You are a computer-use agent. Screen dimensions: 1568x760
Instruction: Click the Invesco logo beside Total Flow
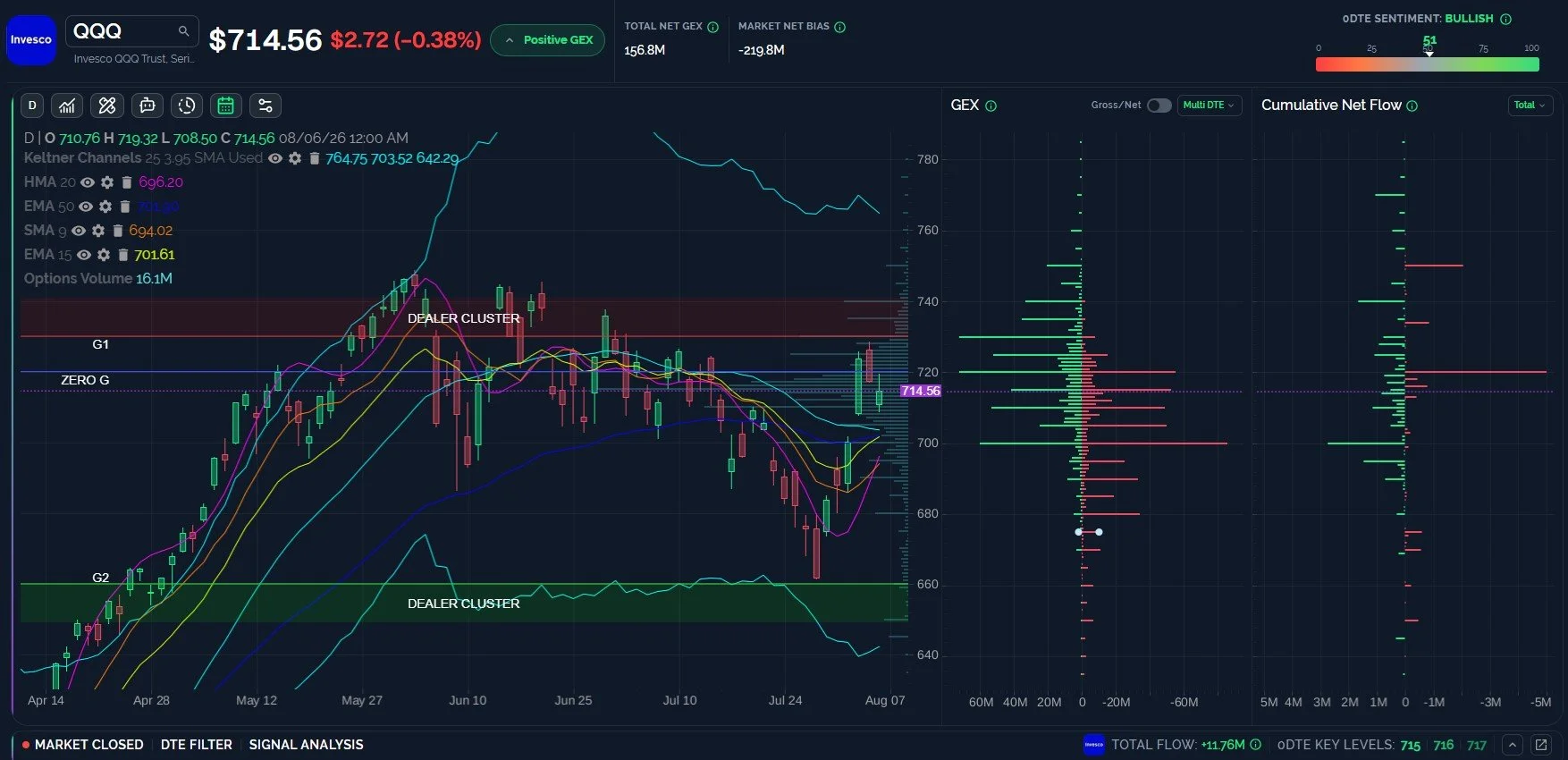(x=1094, y=745)
